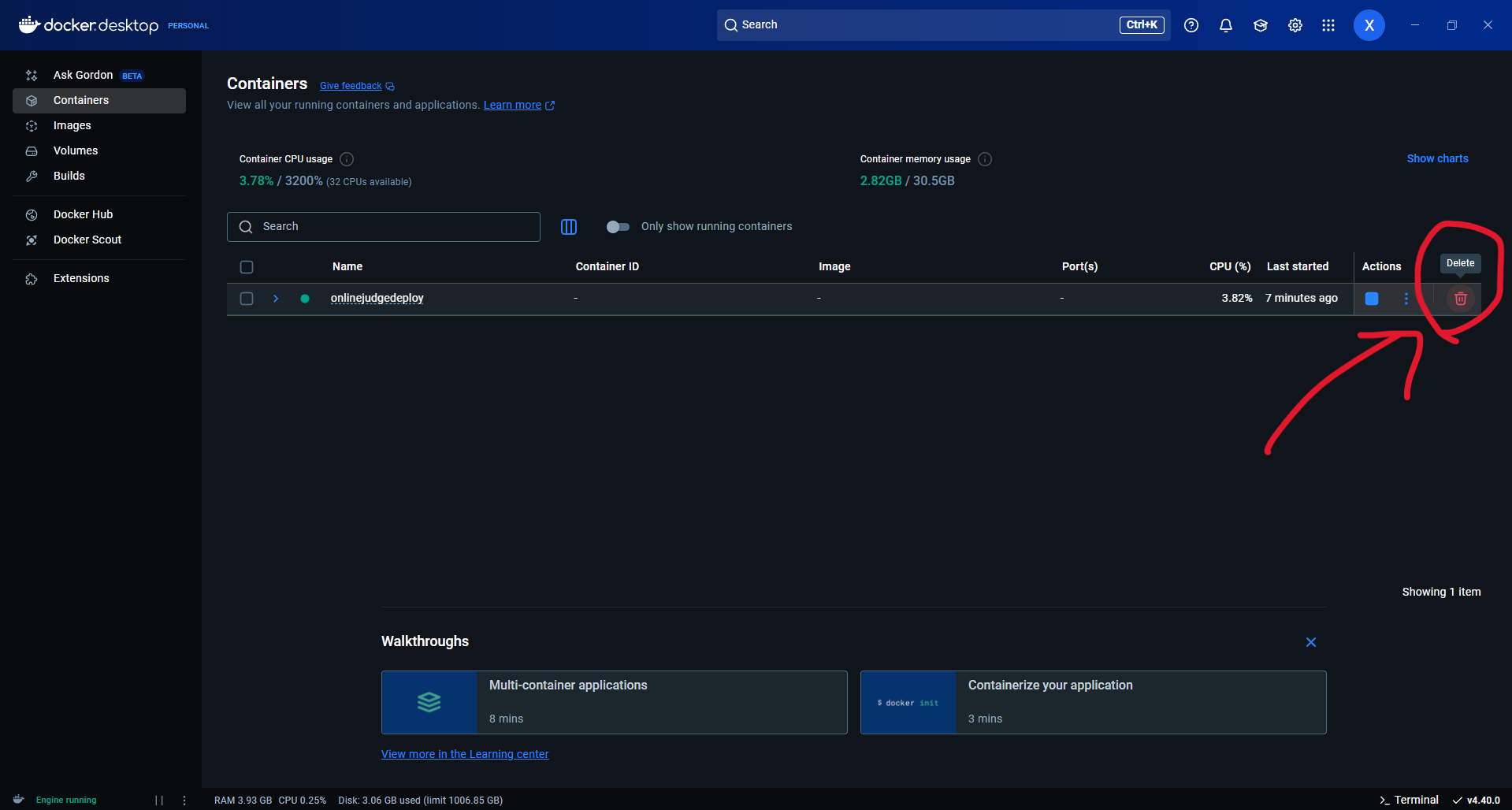Sort by CPU (%) column
1512x810 pixels.
(x=1230, y=266)
